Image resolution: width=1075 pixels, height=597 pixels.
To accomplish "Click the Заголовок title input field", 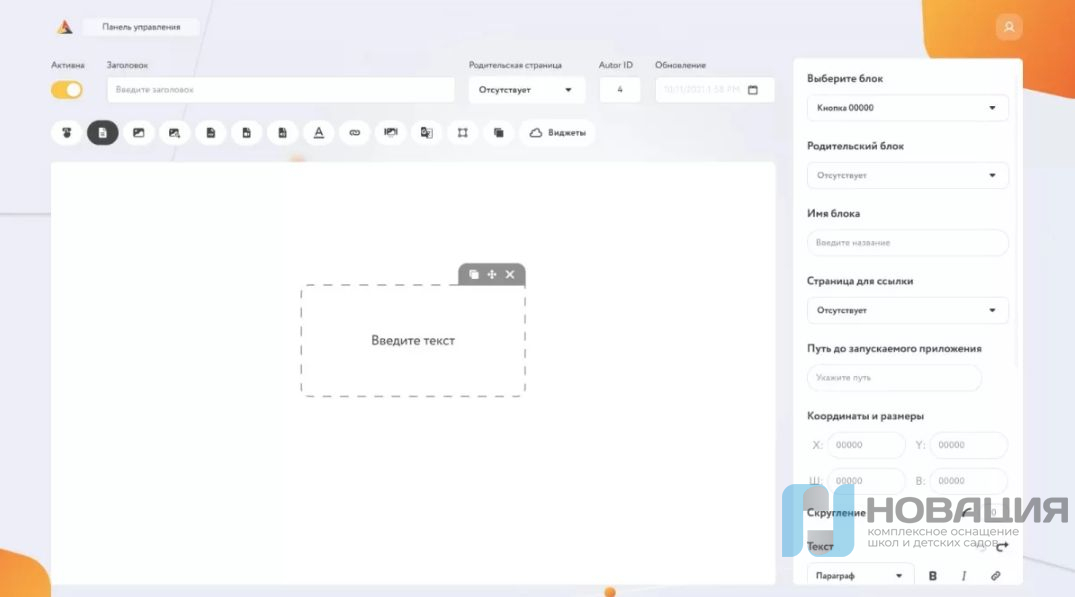I will point(281,90).
